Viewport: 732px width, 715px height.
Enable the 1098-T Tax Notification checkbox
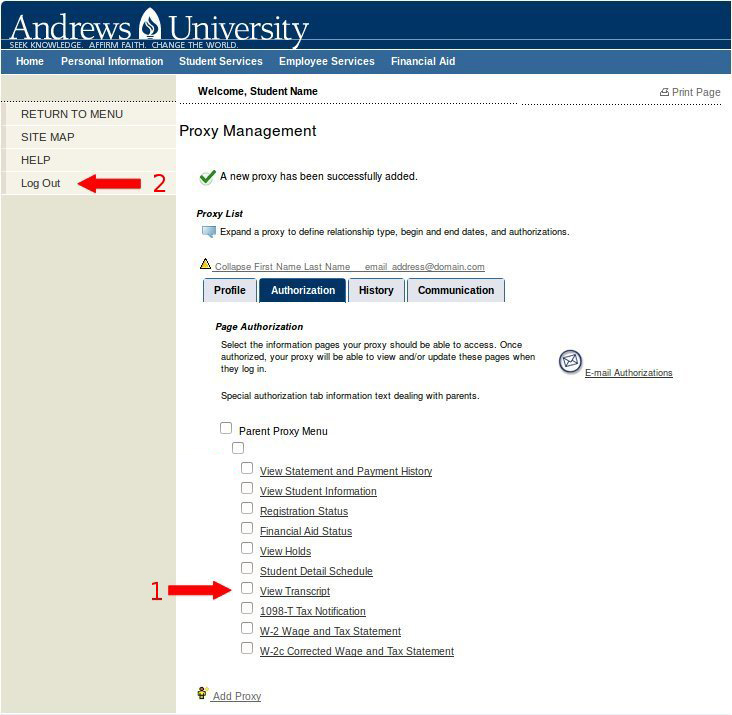[247, 608]
